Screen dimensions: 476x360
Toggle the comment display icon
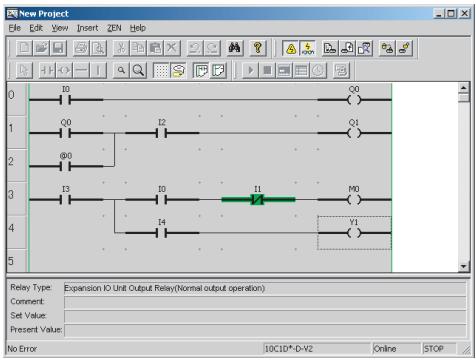(x=178, y=70)
